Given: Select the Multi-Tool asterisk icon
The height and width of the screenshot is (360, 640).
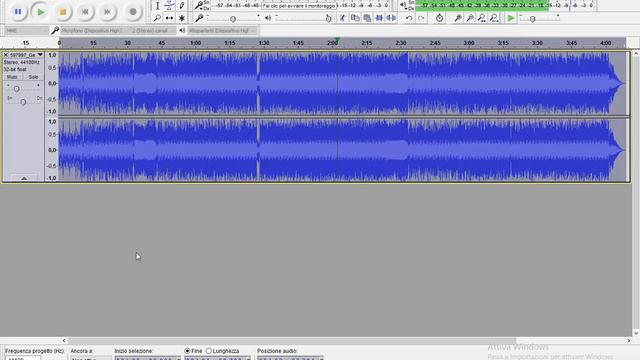Looking at the screenshot, I should click(182, 18).
